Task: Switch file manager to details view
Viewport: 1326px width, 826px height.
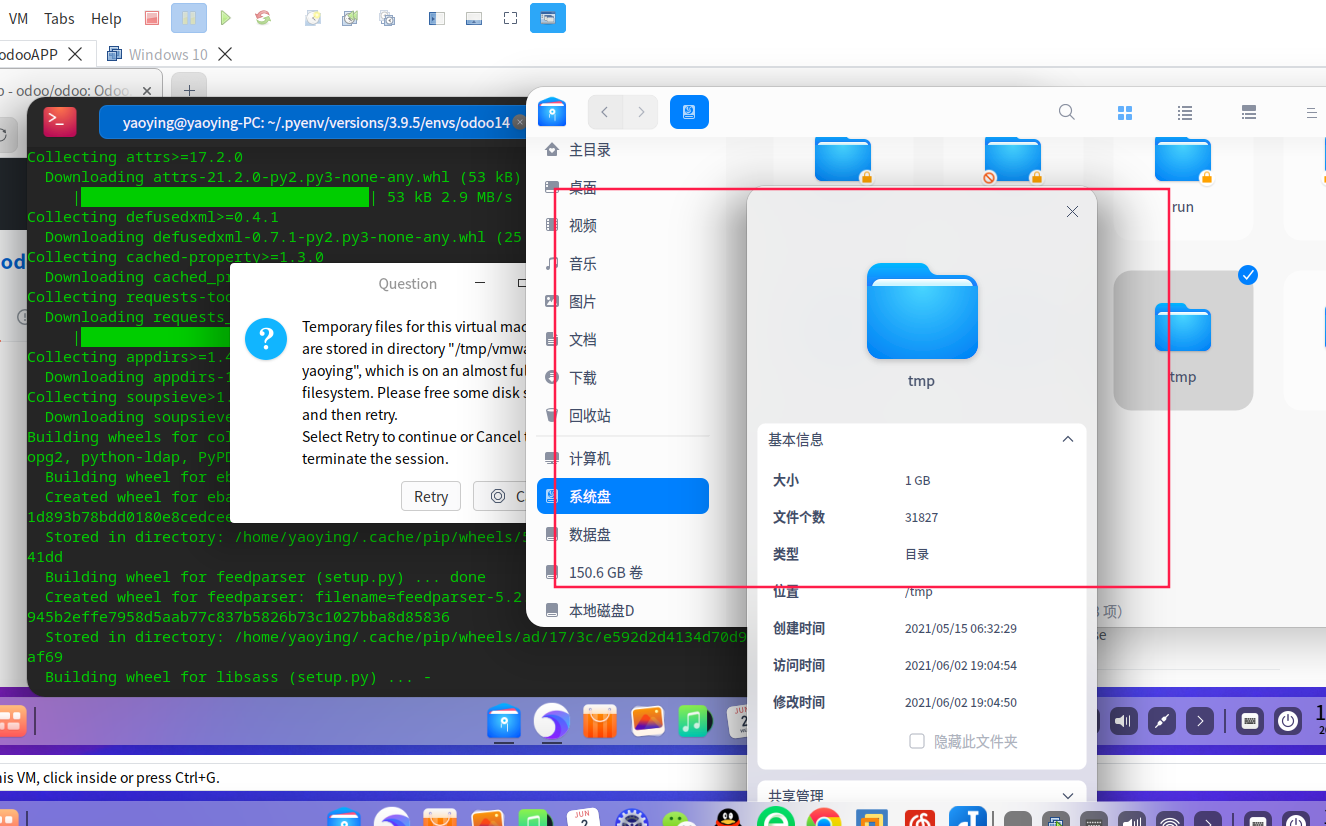Action: tap(1248, 113)
